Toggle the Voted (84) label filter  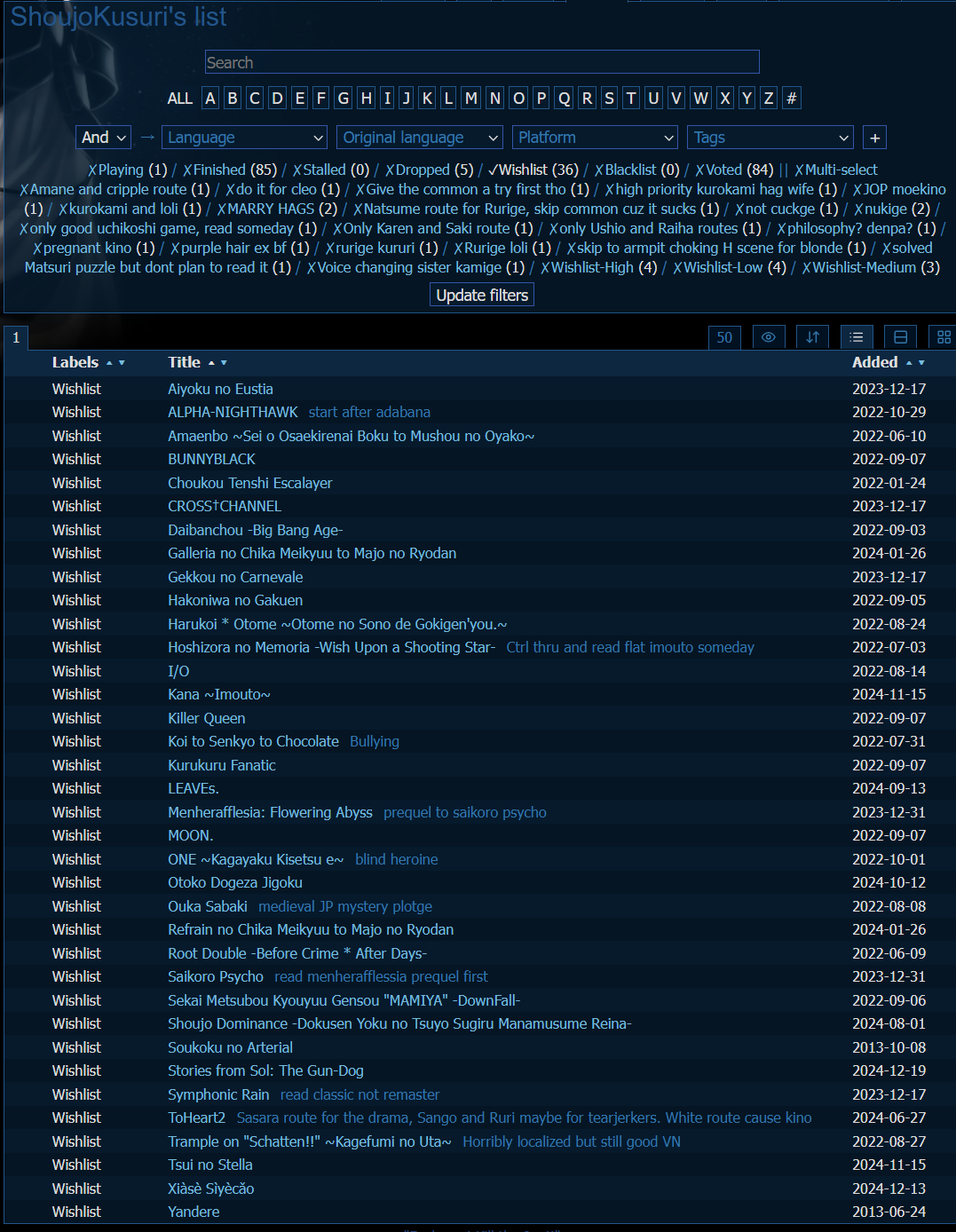tap(734, 170)
